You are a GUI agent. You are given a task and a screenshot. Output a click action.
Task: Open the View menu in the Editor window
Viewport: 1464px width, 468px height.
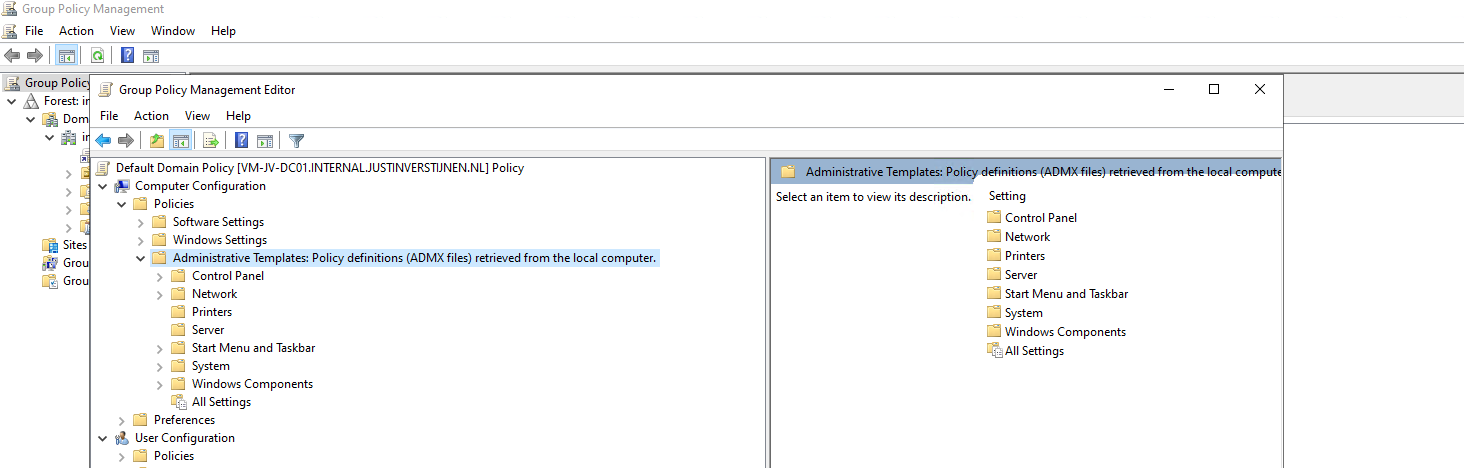pos(198,116)
